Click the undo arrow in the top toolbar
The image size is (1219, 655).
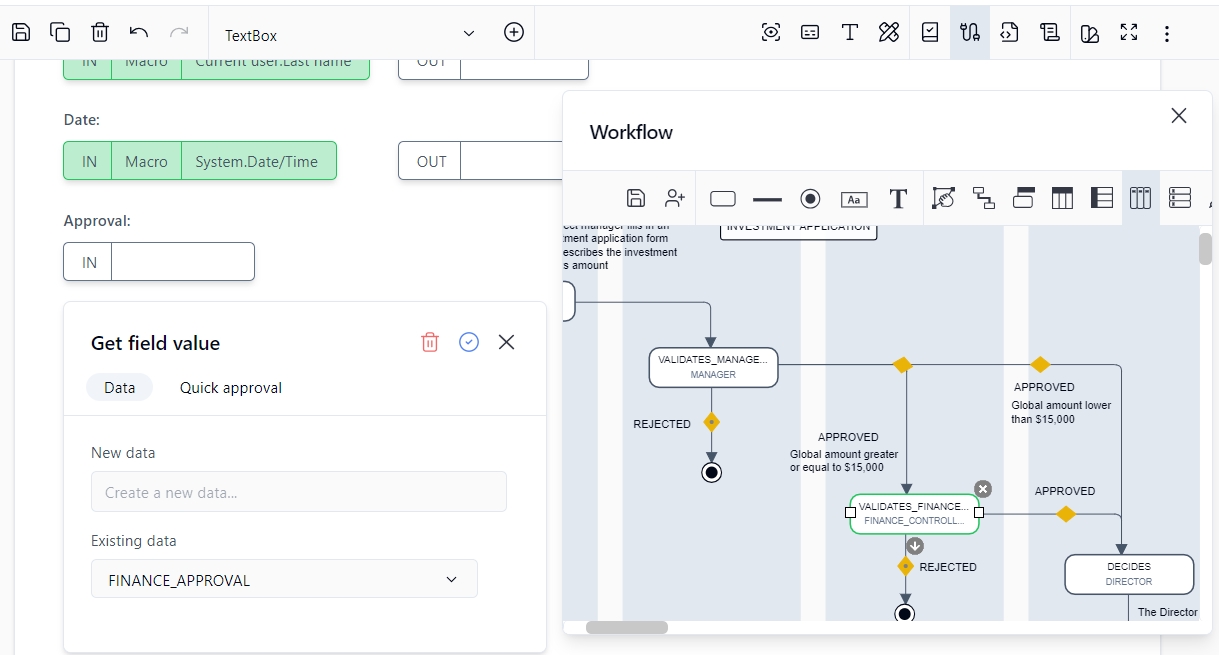tap(139, 32)
